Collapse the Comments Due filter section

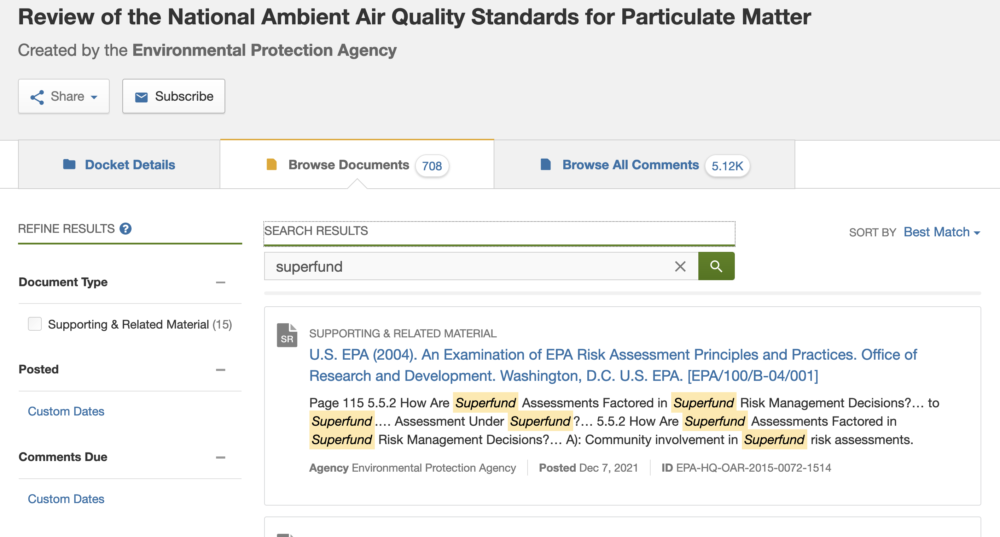[x=221, y=457]
